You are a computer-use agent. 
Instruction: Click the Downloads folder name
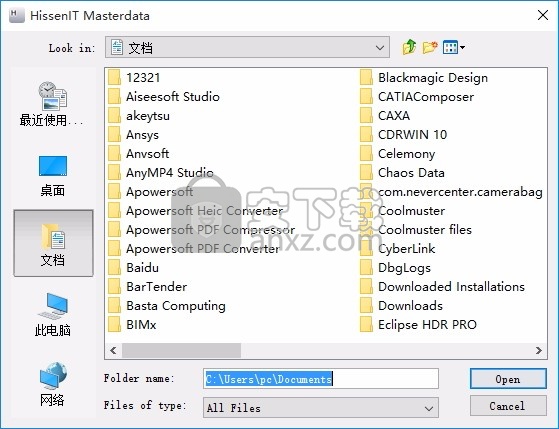pyautogui.click(x=410, y=306)
